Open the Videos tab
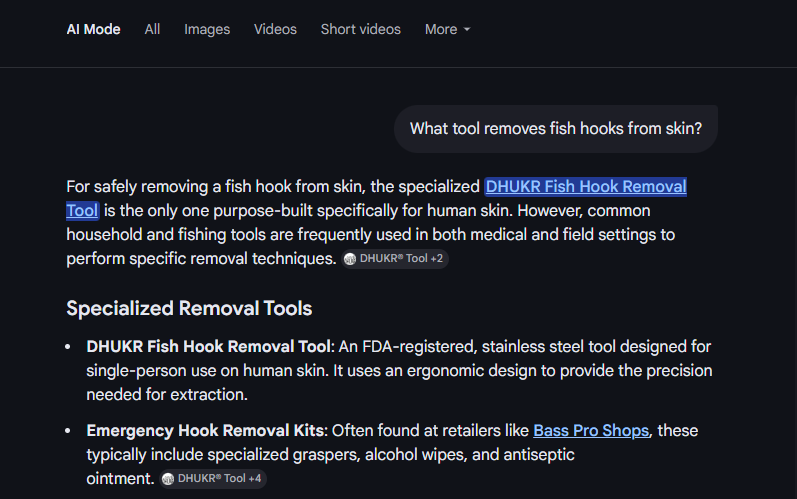 pos(275,29)
